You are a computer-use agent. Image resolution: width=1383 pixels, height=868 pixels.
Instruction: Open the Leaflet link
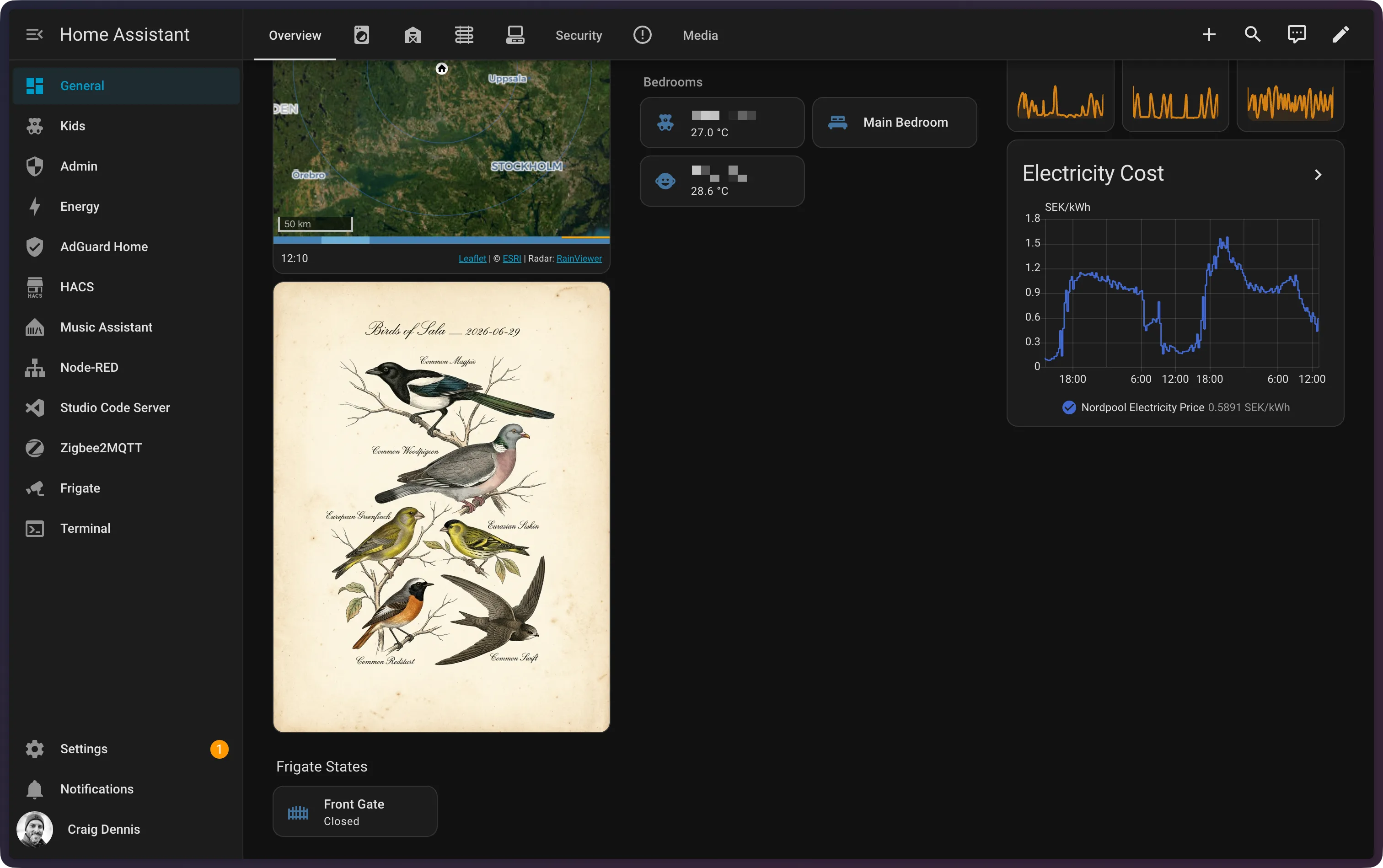(472, 258)
